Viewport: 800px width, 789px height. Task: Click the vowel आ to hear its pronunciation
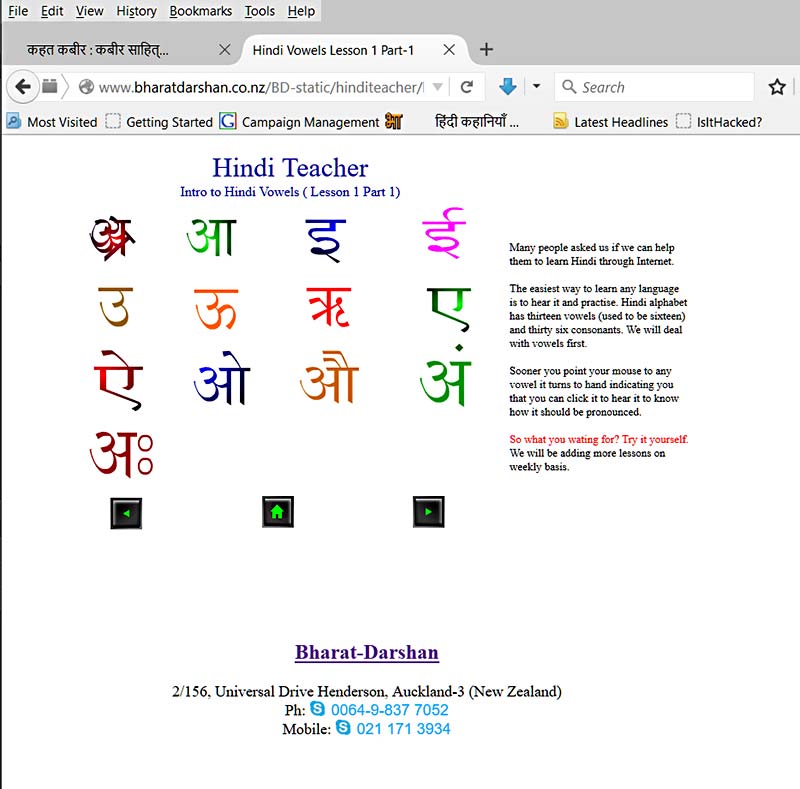point(209,236)
